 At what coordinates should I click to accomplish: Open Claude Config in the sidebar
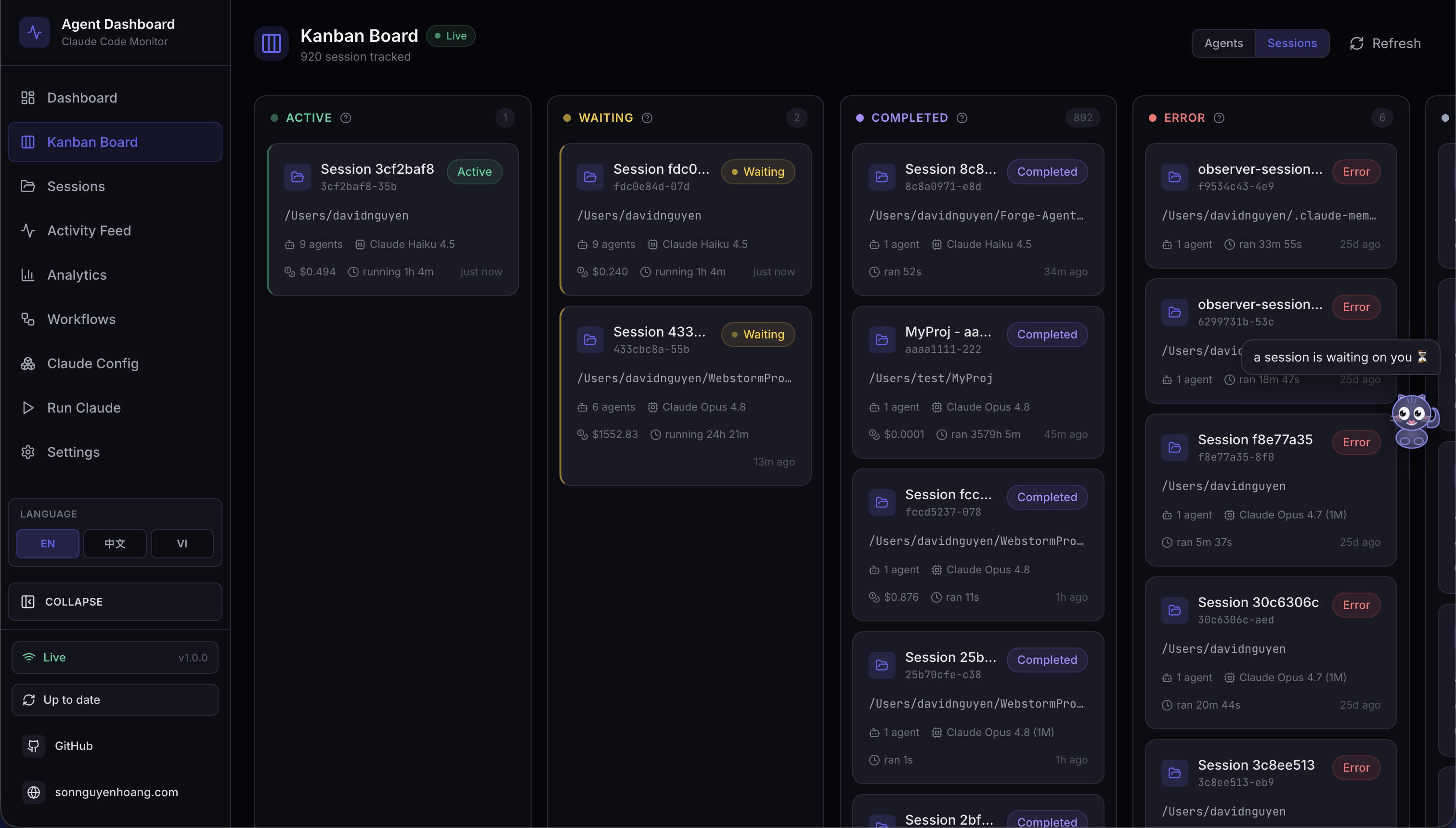tap(115, 364)
